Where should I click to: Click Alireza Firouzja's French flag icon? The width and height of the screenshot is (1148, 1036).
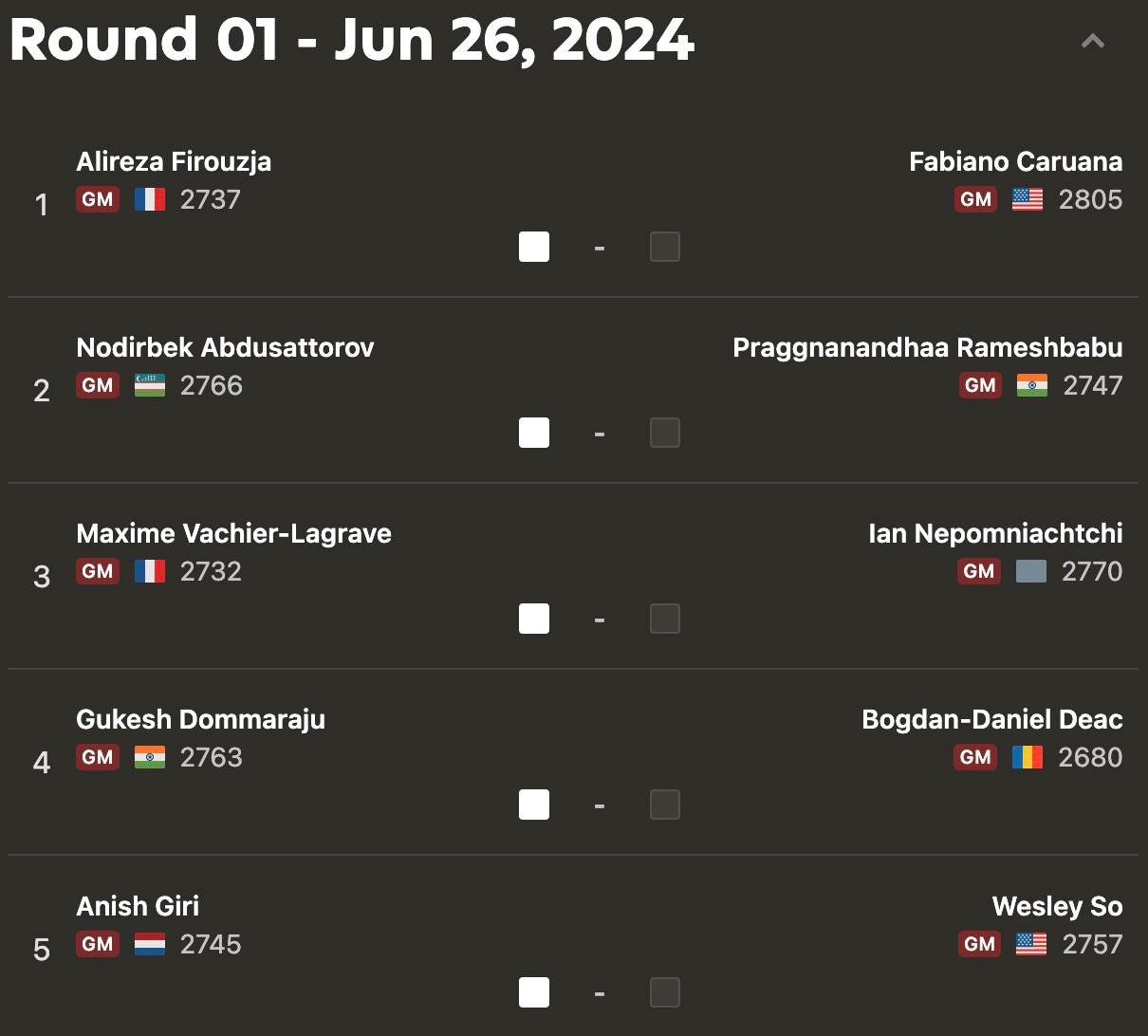click(150, 199)
